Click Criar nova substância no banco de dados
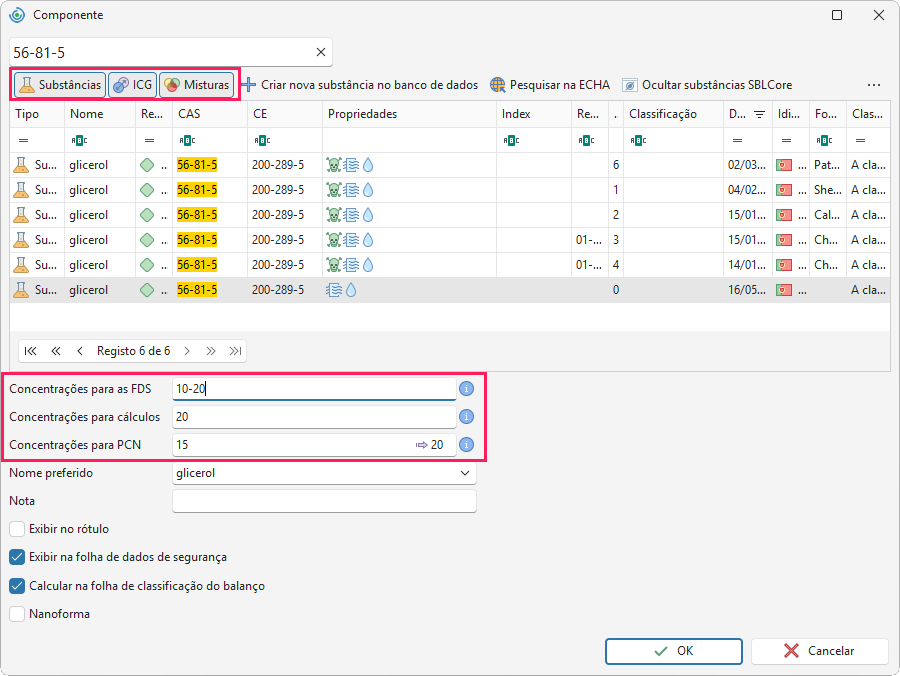This screenshot has width=900, height=676. click(x=360, y=85)
